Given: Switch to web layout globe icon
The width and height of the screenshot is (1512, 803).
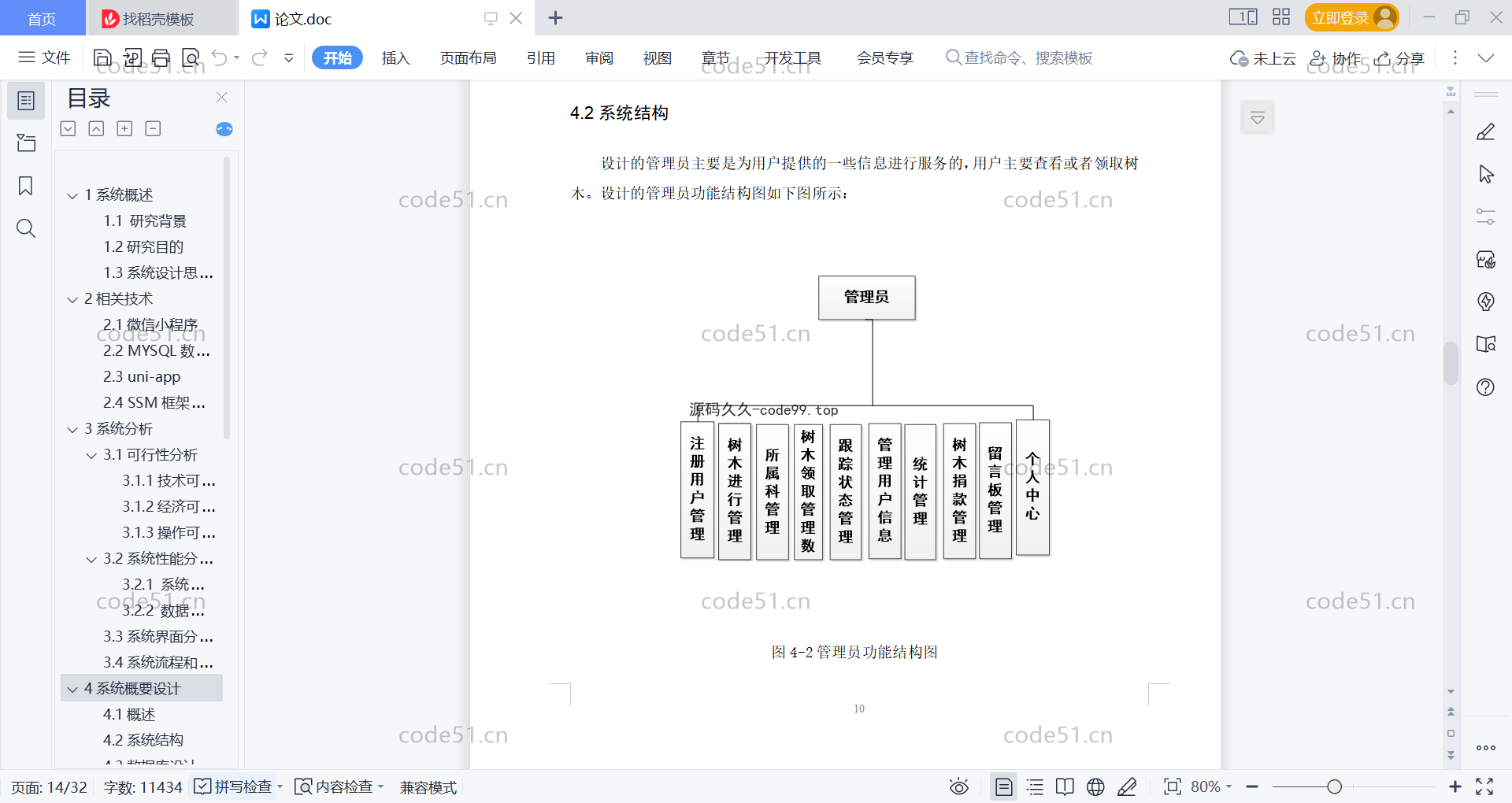Looking at the screenshot, I should click(x=1095, y=786).
